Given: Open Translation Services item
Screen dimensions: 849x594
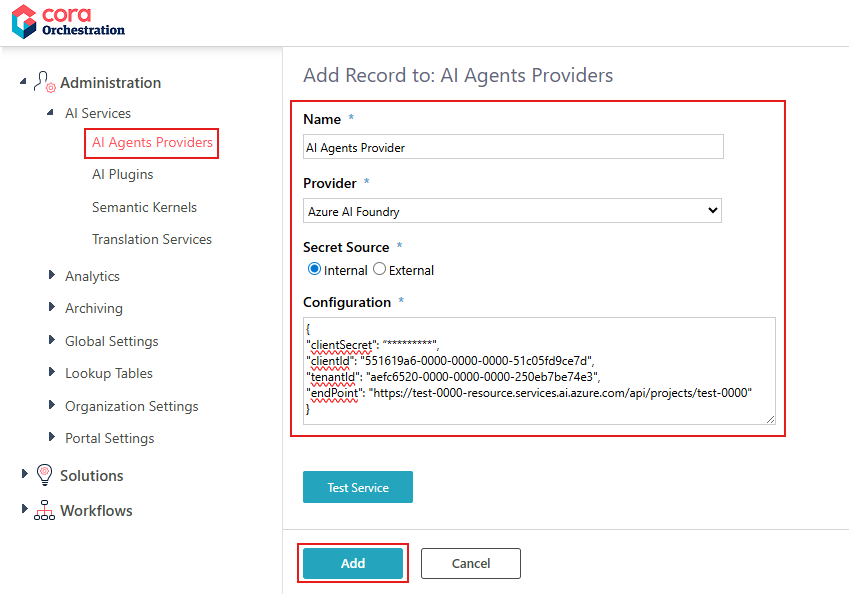Looking at the screenshot, I should click(x=152, y=239).
